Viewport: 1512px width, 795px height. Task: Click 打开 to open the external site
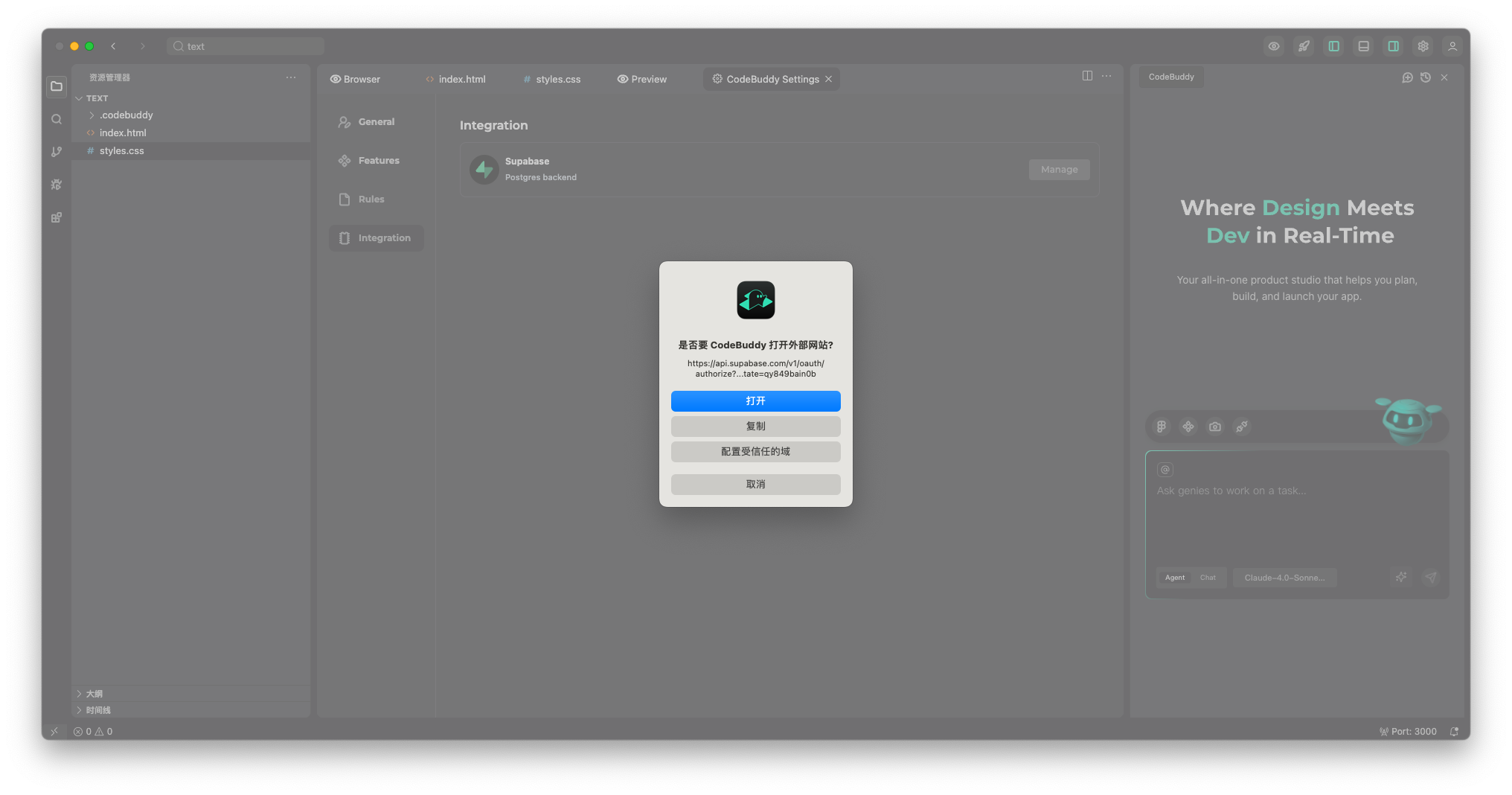pos(755,401)
